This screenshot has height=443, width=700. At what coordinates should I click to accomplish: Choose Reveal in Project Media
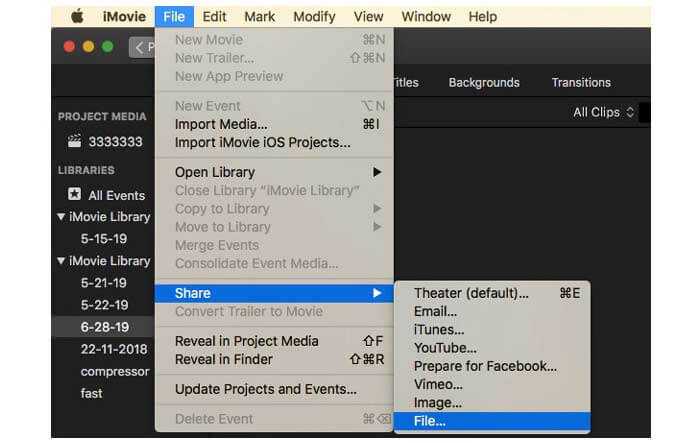(x=274, y=341)
